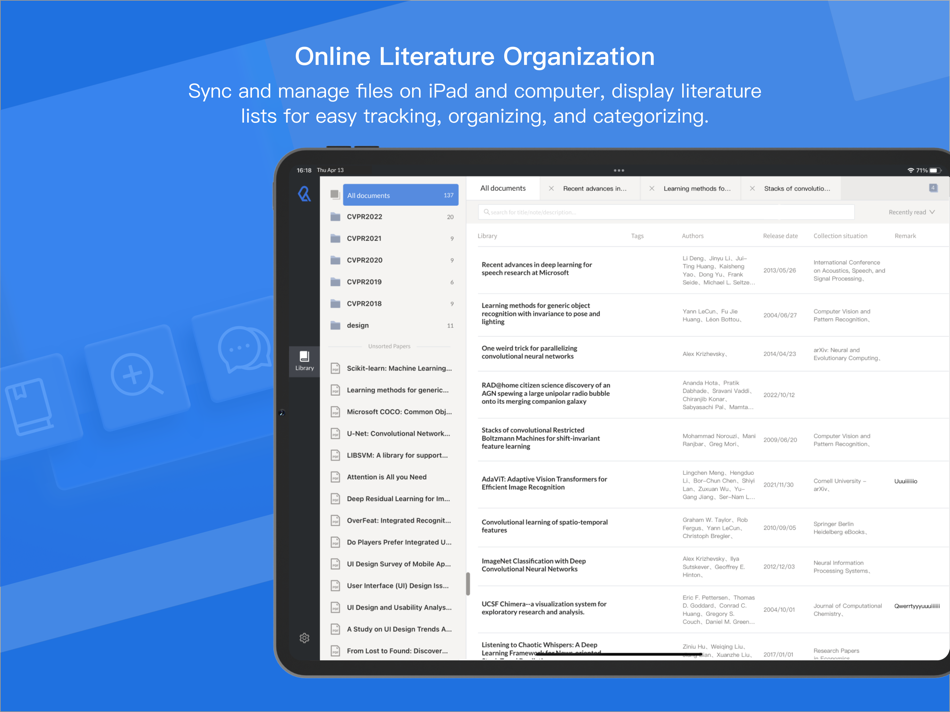
Task: Click the CVPR2021 folder icon
Action: coord(335,238)
